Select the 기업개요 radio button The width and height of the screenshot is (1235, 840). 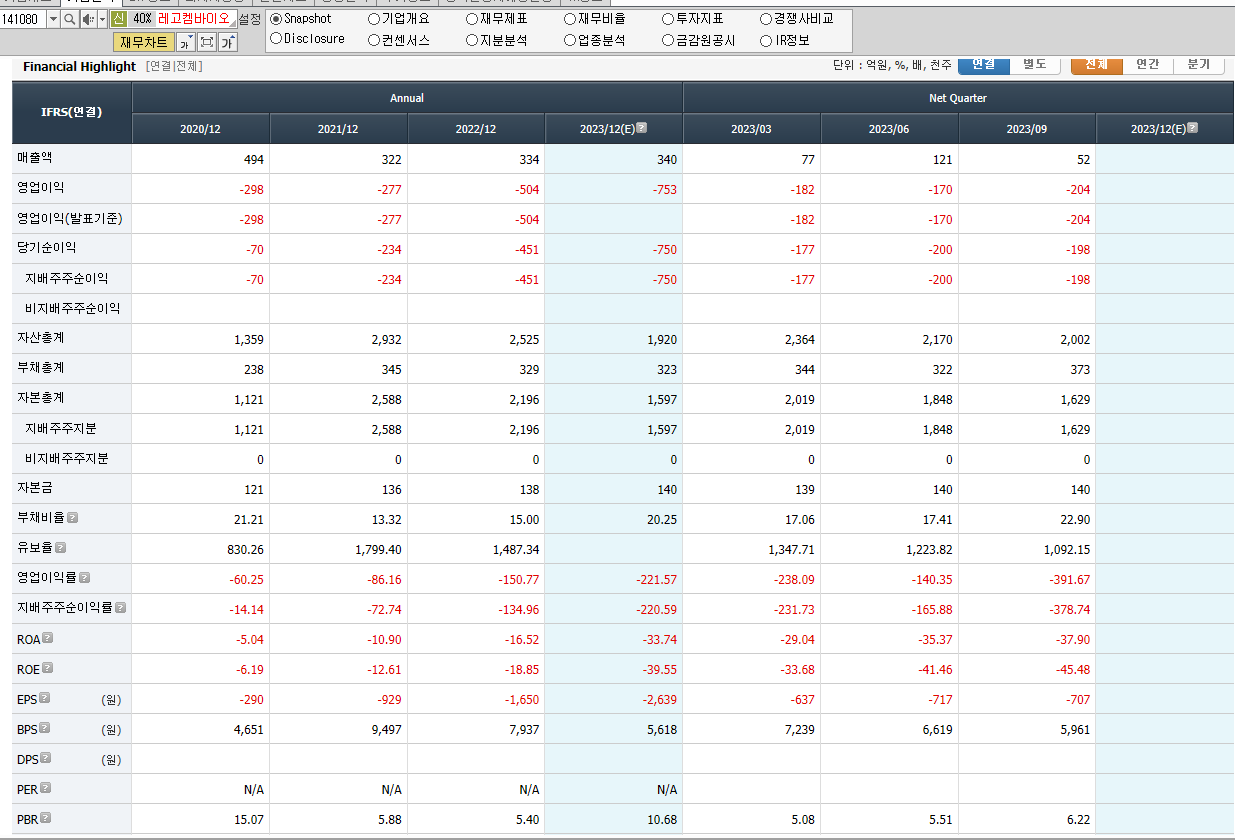point(374,19)
